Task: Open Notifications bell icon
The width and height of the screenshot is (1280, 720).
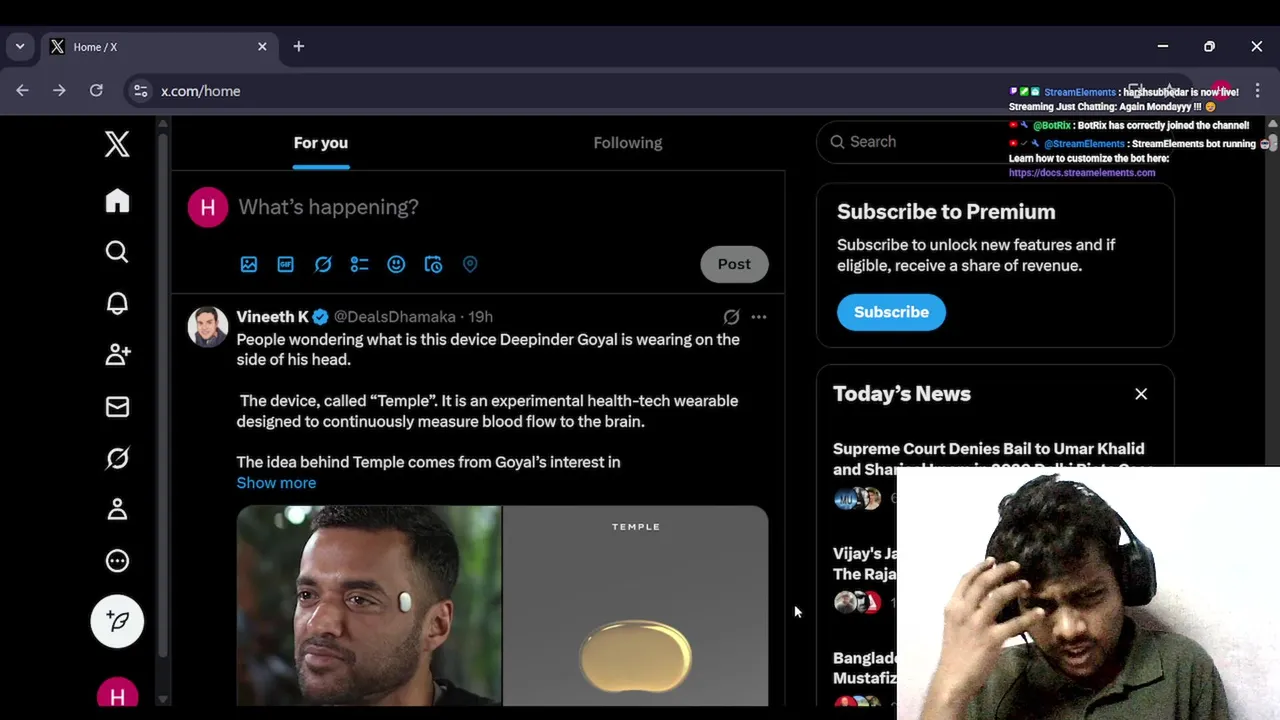Action: (117, 303)
